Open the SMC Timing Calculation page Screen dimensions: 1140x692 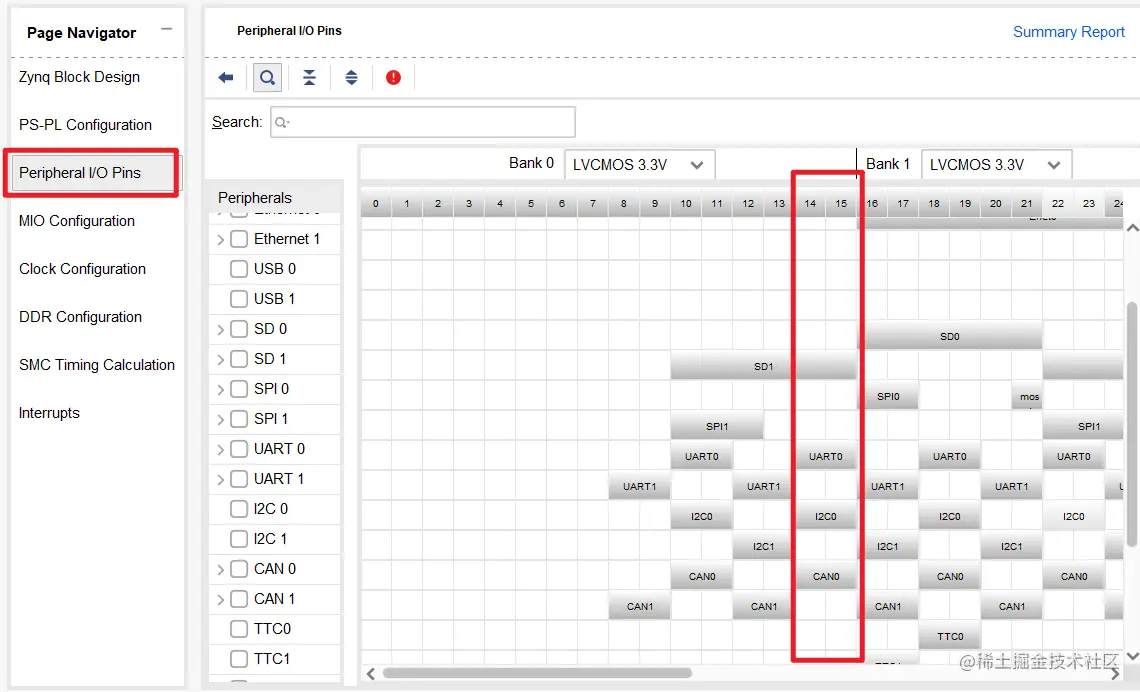point(97,365)
